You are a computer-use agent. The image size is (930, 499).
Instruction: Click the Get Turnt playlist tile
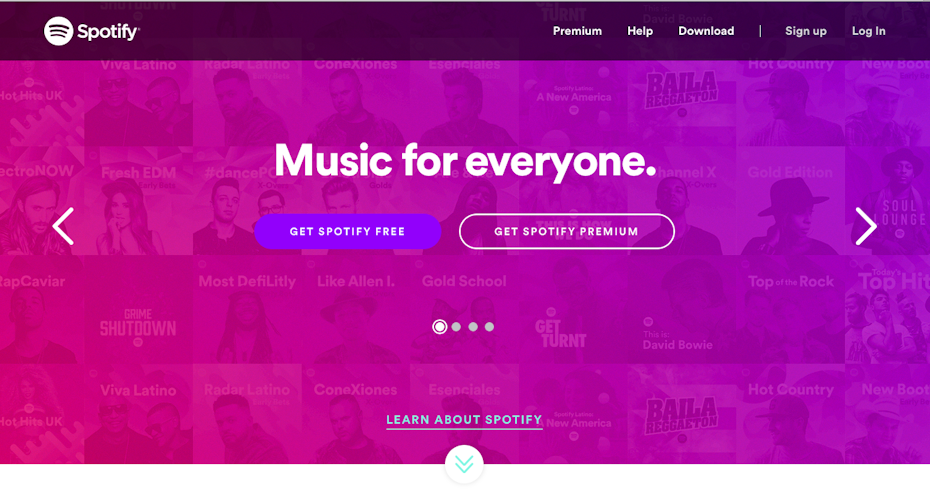coord(573,310)
